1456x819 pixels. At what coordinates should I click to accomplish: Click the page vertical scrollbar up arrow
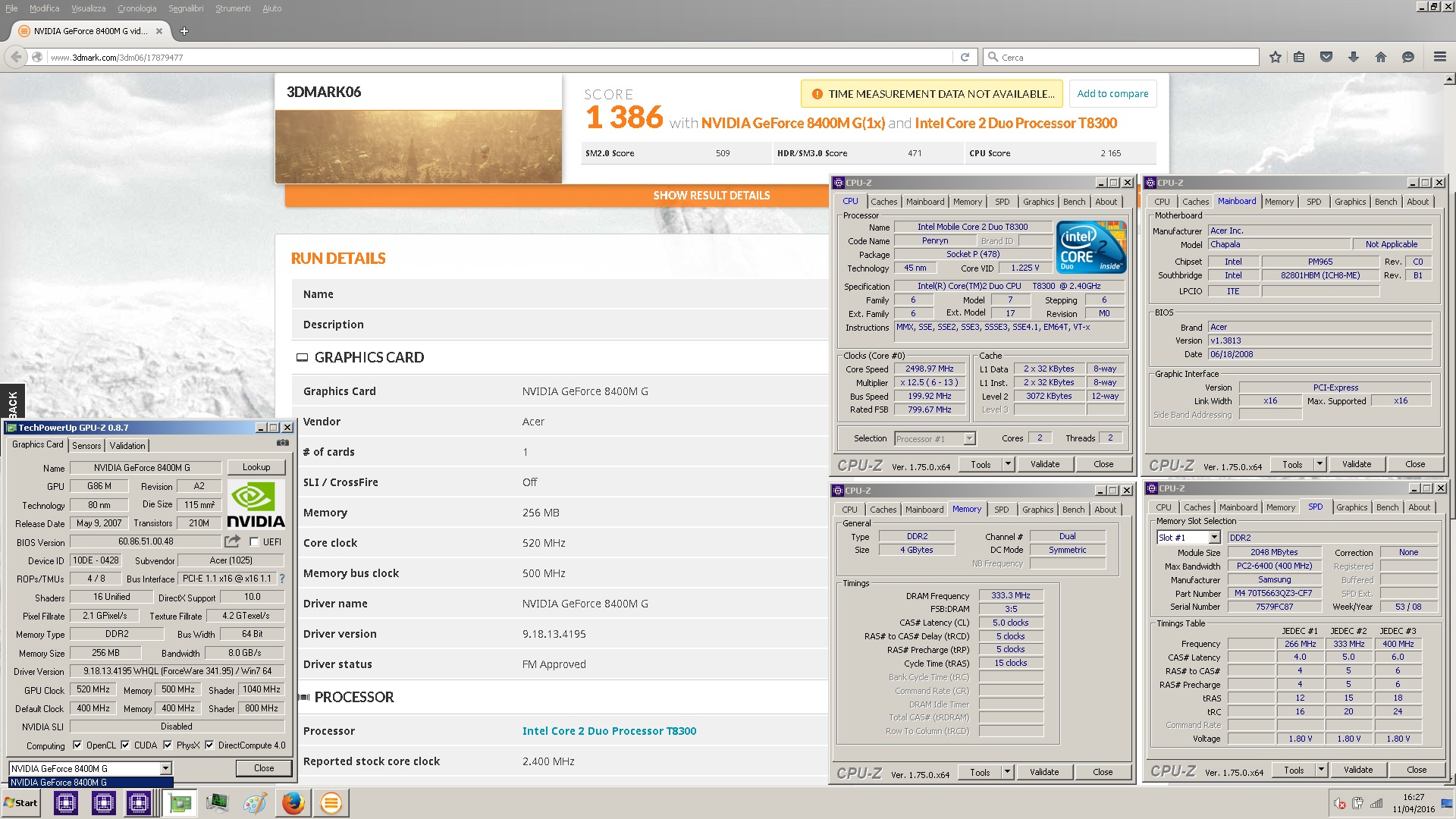point(1450,78)
